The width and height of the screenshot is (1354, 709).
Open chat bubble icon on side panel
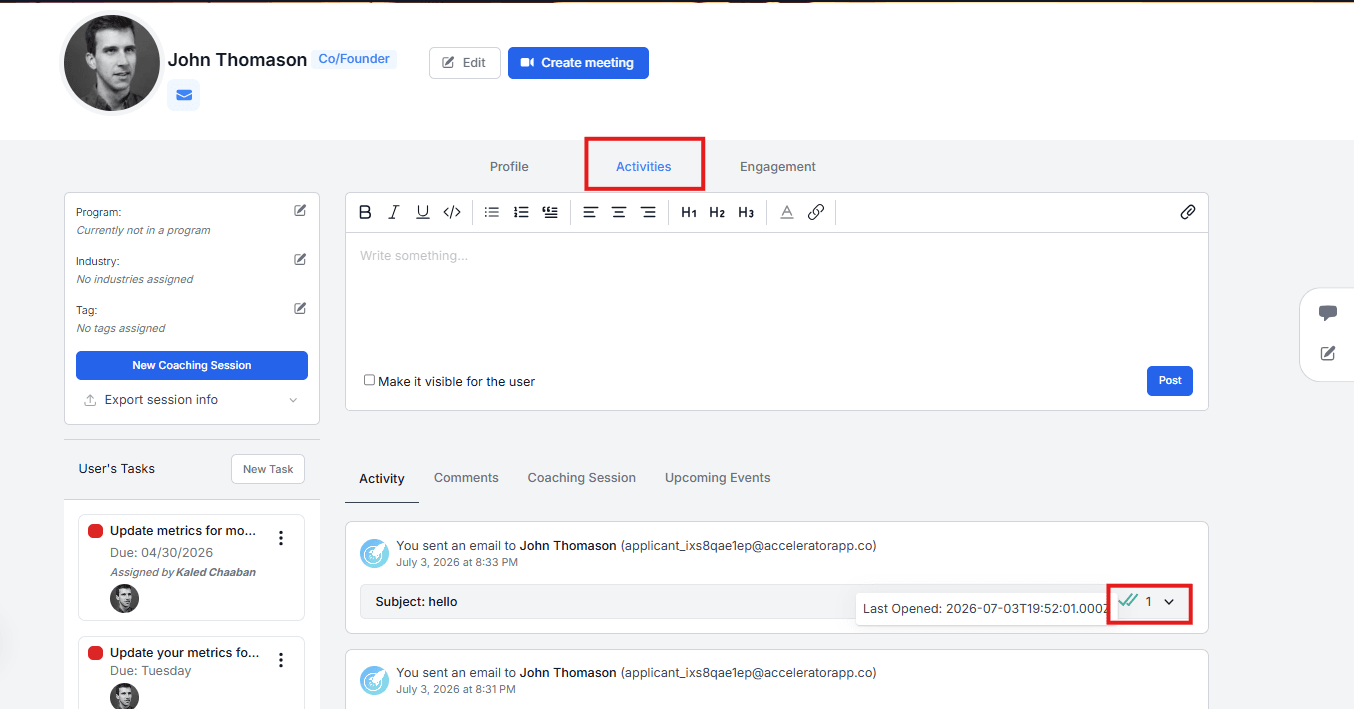(1328, 313)
